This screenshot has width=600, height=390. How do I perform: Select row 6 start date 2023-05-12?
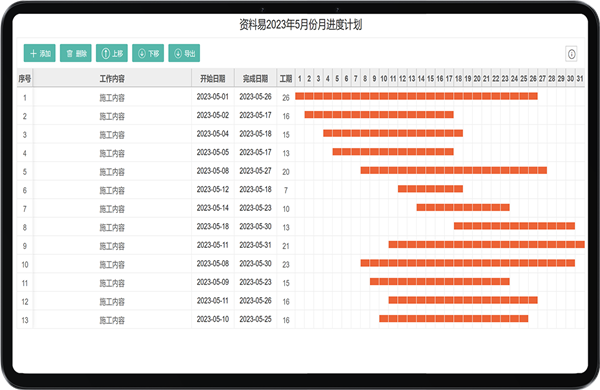[213, 189]
